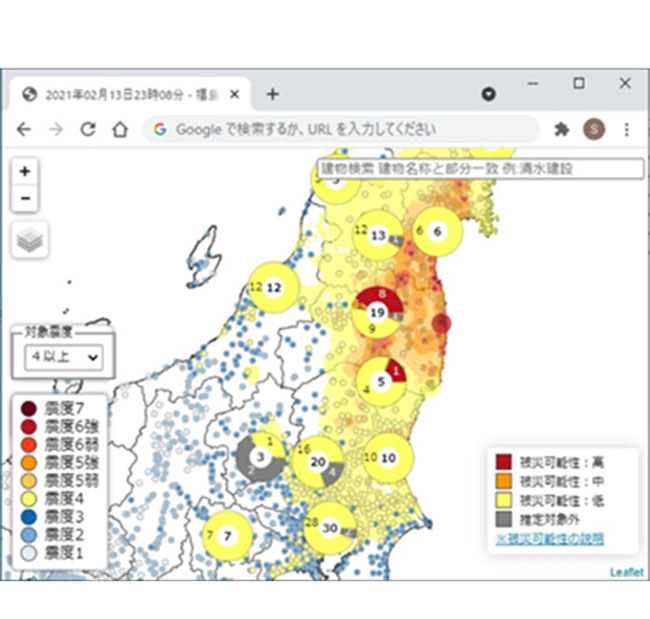Open the 被災可能性の説明 link
The height and width of the screenshot is (619, 650).
(x=550, y=539)
